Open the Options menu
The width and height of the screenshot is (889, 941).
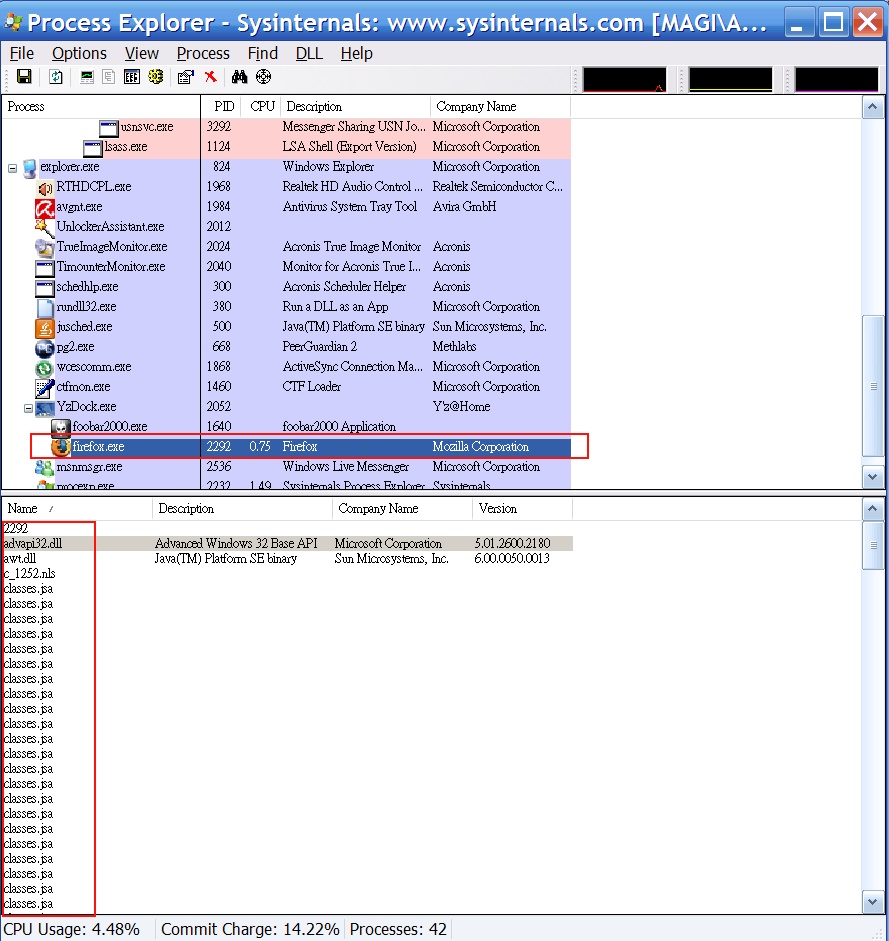click(79, 53)
